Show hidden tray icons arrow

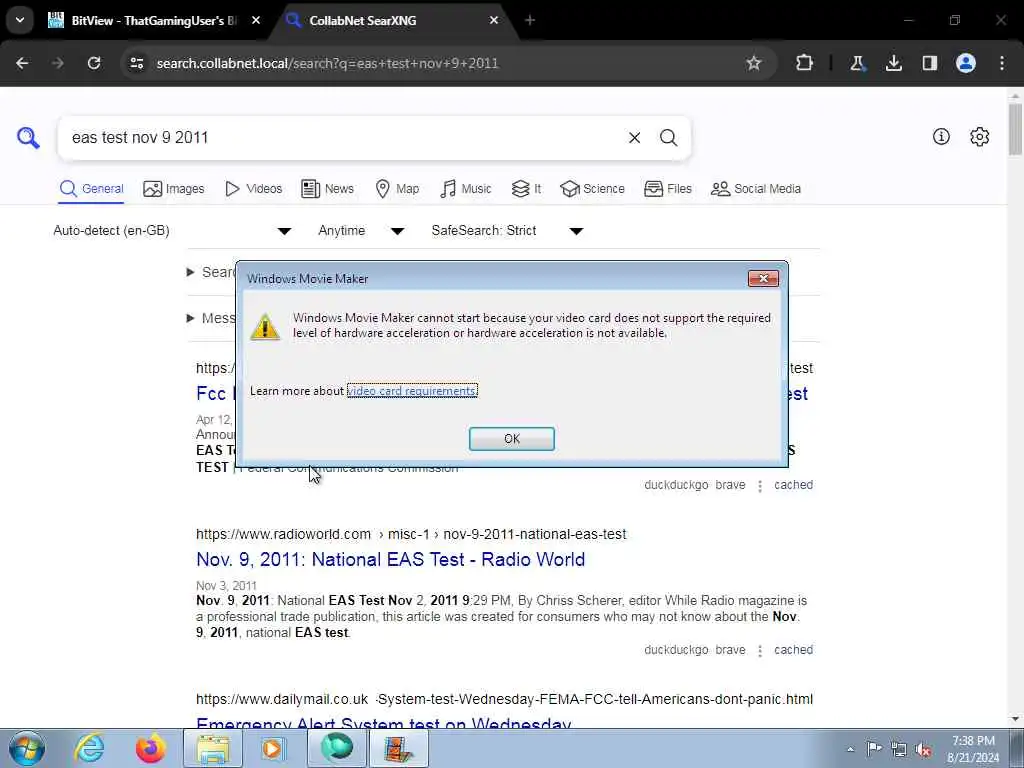click(850, 749)
